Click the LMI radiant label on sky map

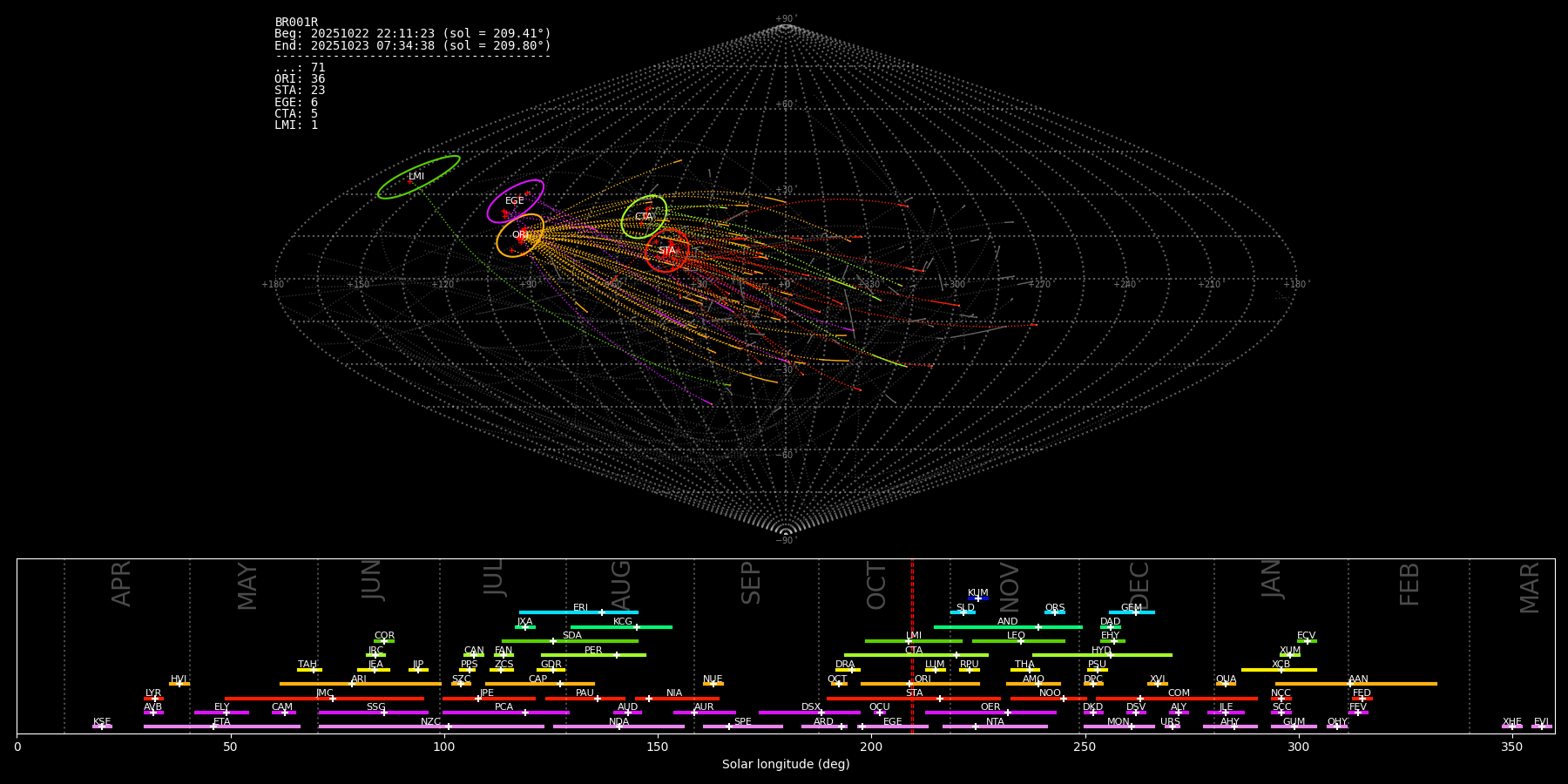[416, 176]
